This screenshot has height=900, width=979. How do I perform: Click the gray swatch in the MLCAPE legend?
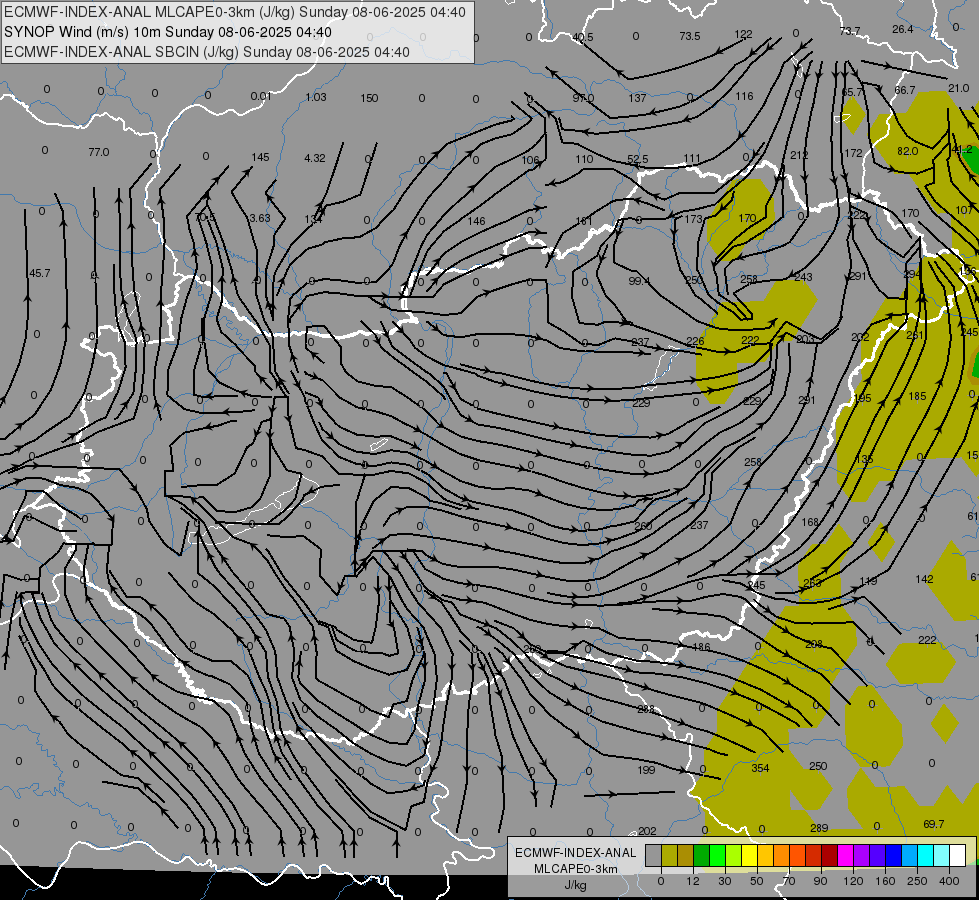[653, 855]
